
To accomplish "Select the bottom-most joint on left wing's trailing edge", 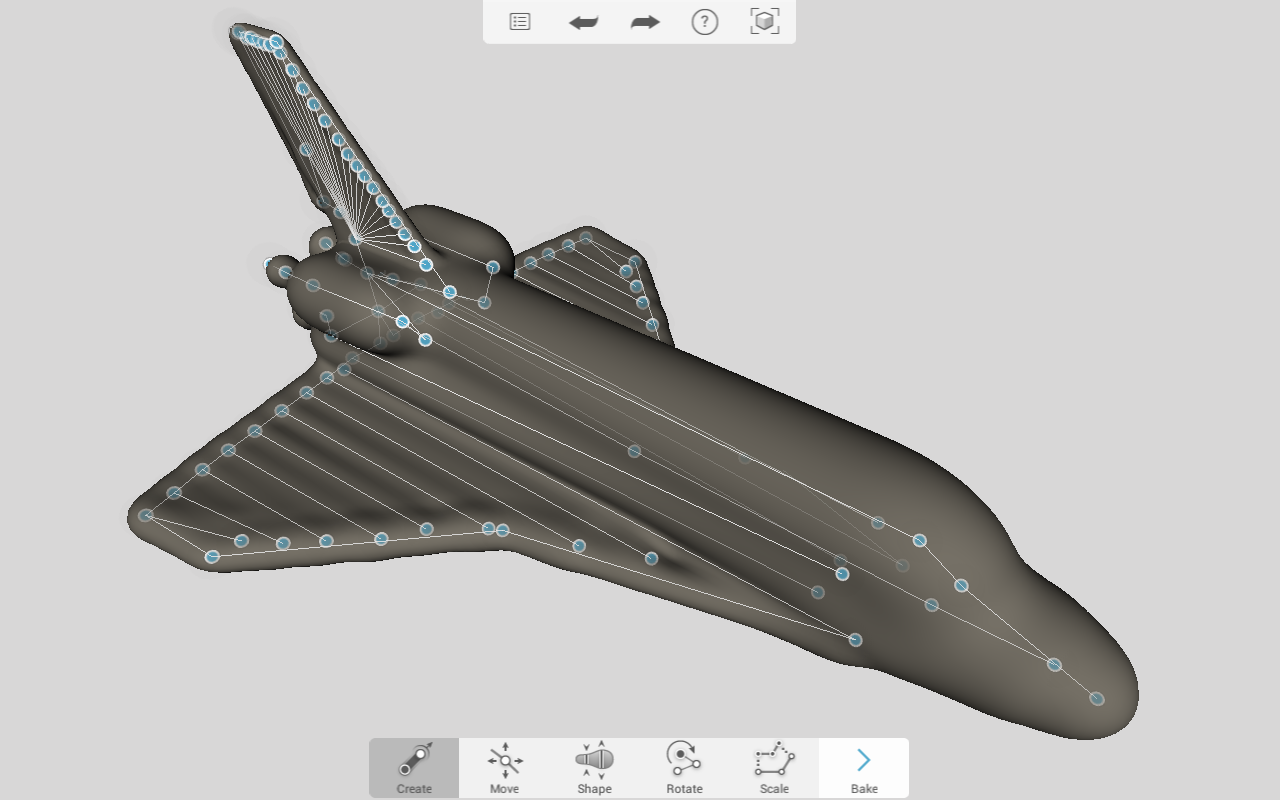I will tap(212, 557).
